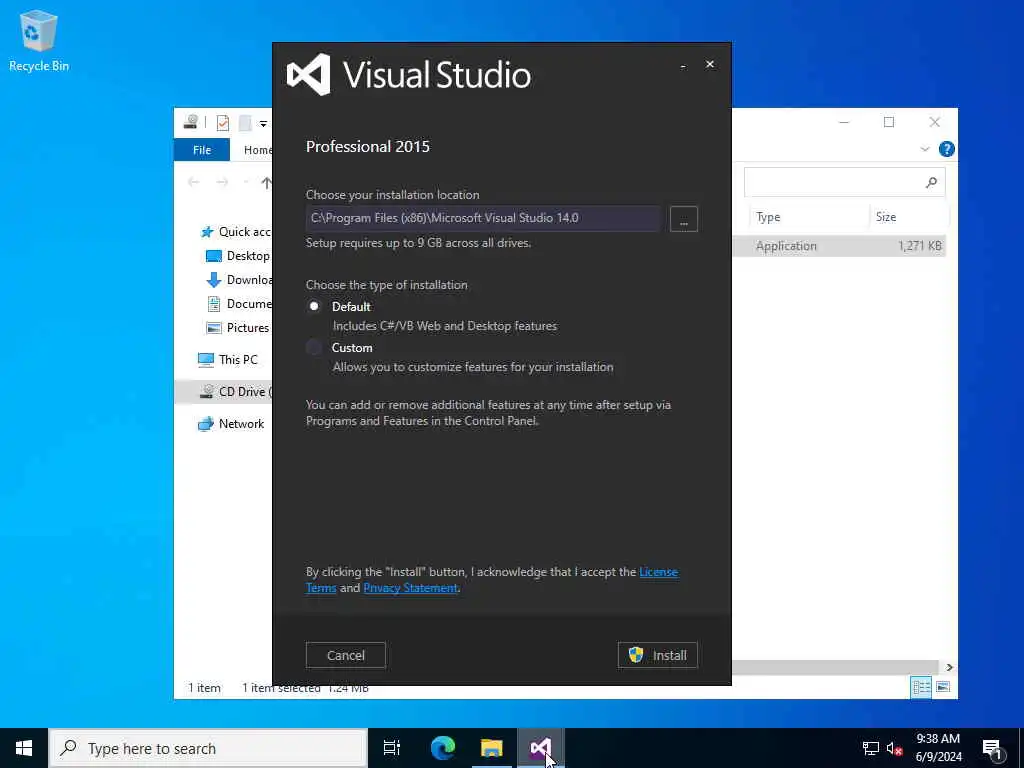
Task: Click the Visual Studio logo icon in installer
Action: [308, 74]
